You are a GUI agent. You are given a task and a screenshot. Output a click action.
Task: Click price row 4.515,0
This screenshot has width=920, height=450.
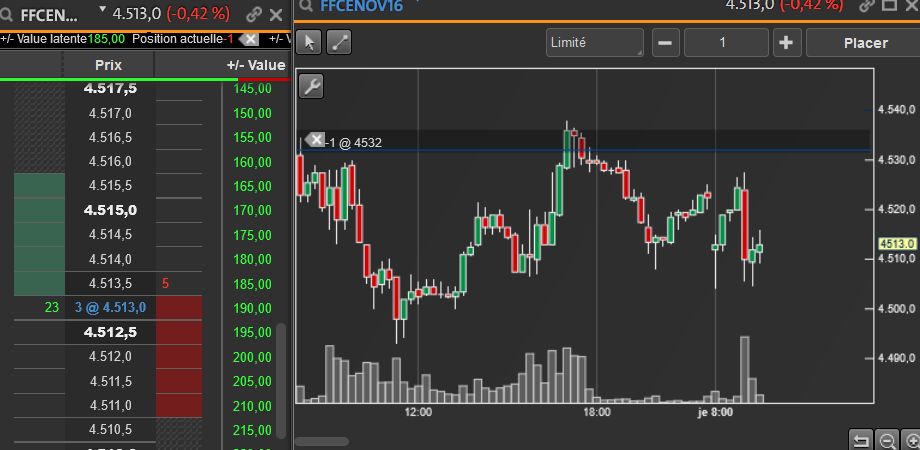tap(110, 210)
